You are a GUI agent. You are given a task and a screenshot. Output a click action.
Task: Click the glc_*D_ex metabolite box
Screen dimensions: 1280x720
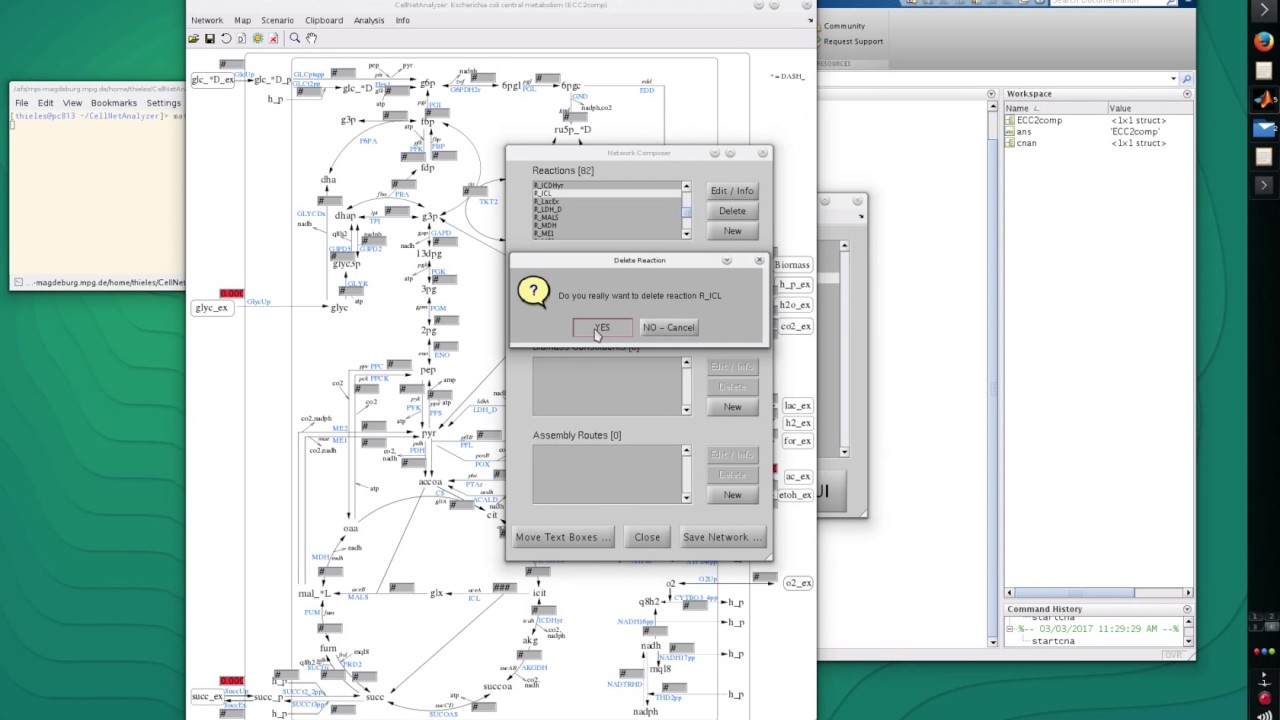pyautogui.click(x=212, y=80)
